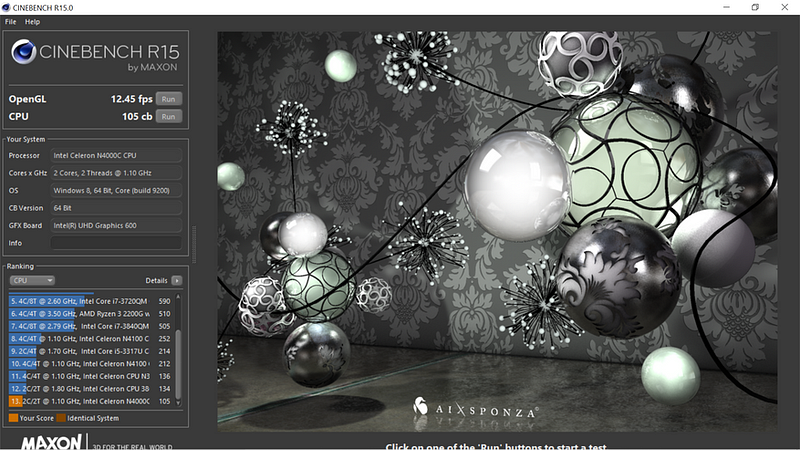Select ranking row 12 Intel Celeron score 134
Viewport: 800px width, 450px height.
tap(91, 389)
